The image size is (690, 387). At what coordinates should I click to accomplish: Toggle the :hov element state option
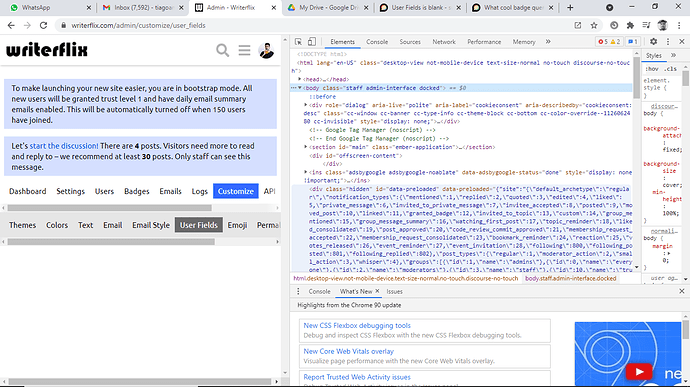click(x=652, y=69)
